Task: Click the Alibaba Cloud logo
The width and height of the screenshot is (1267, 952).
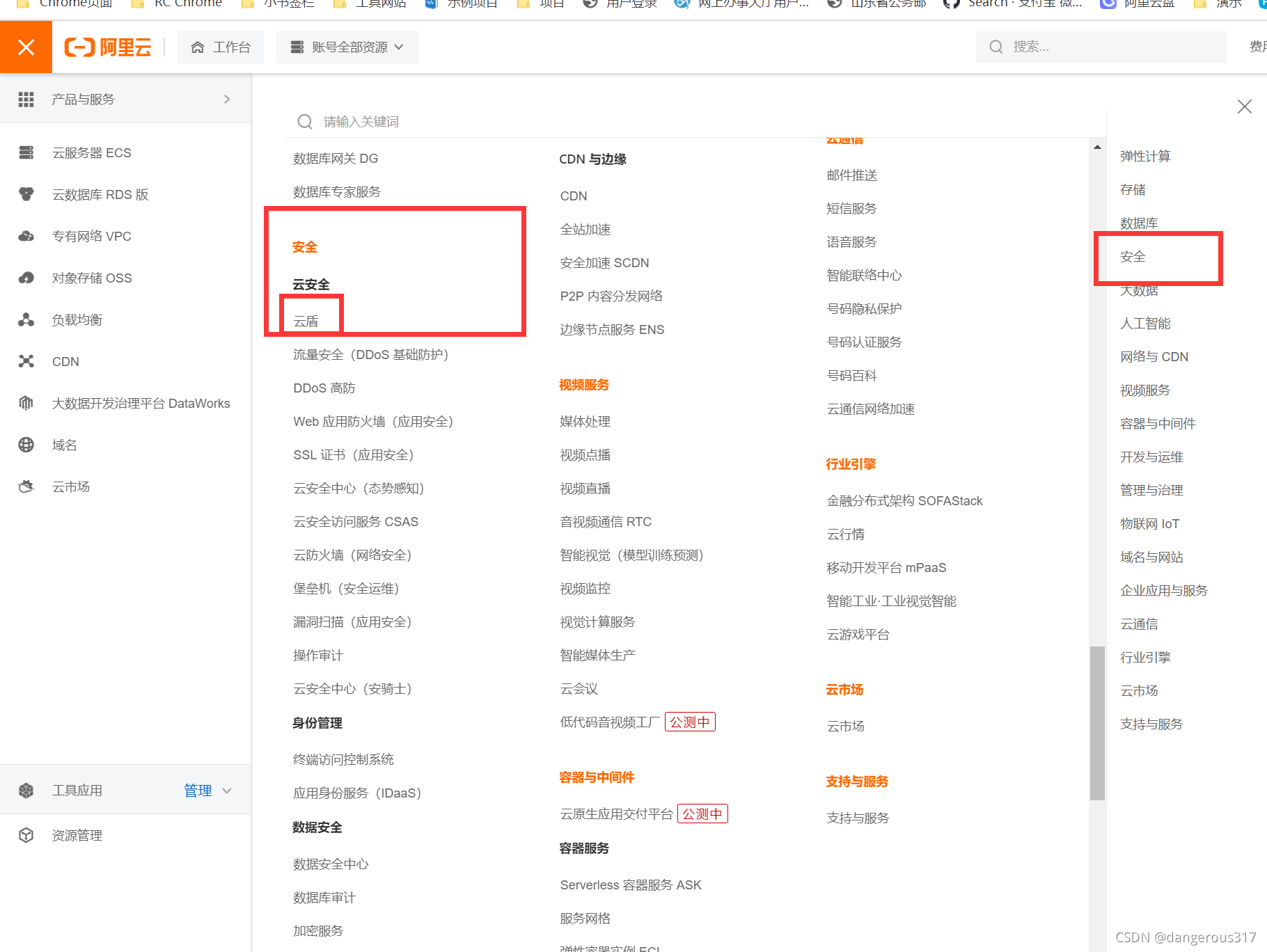Action: pyautogui.click(x=108, y=47)
